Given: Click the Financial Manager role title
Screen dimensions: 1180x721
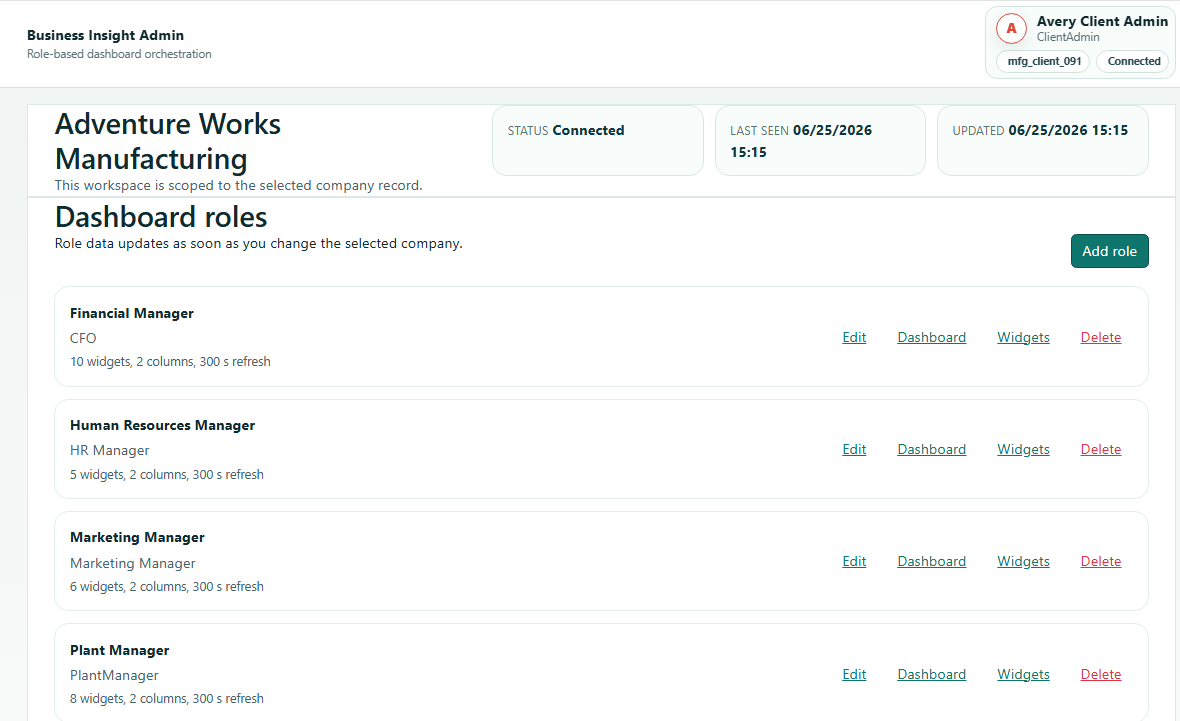Looking at the screenshot, I should click(132, 313).
